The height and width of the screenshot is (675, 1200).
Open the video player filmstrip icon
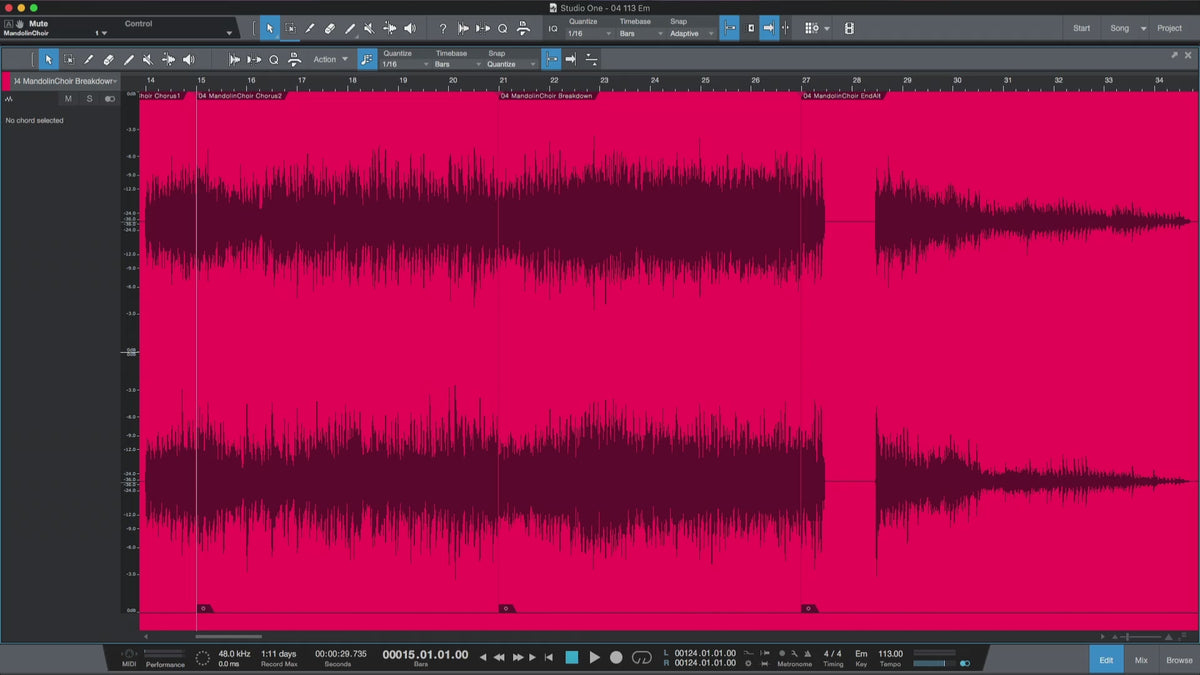pos(849,29)
